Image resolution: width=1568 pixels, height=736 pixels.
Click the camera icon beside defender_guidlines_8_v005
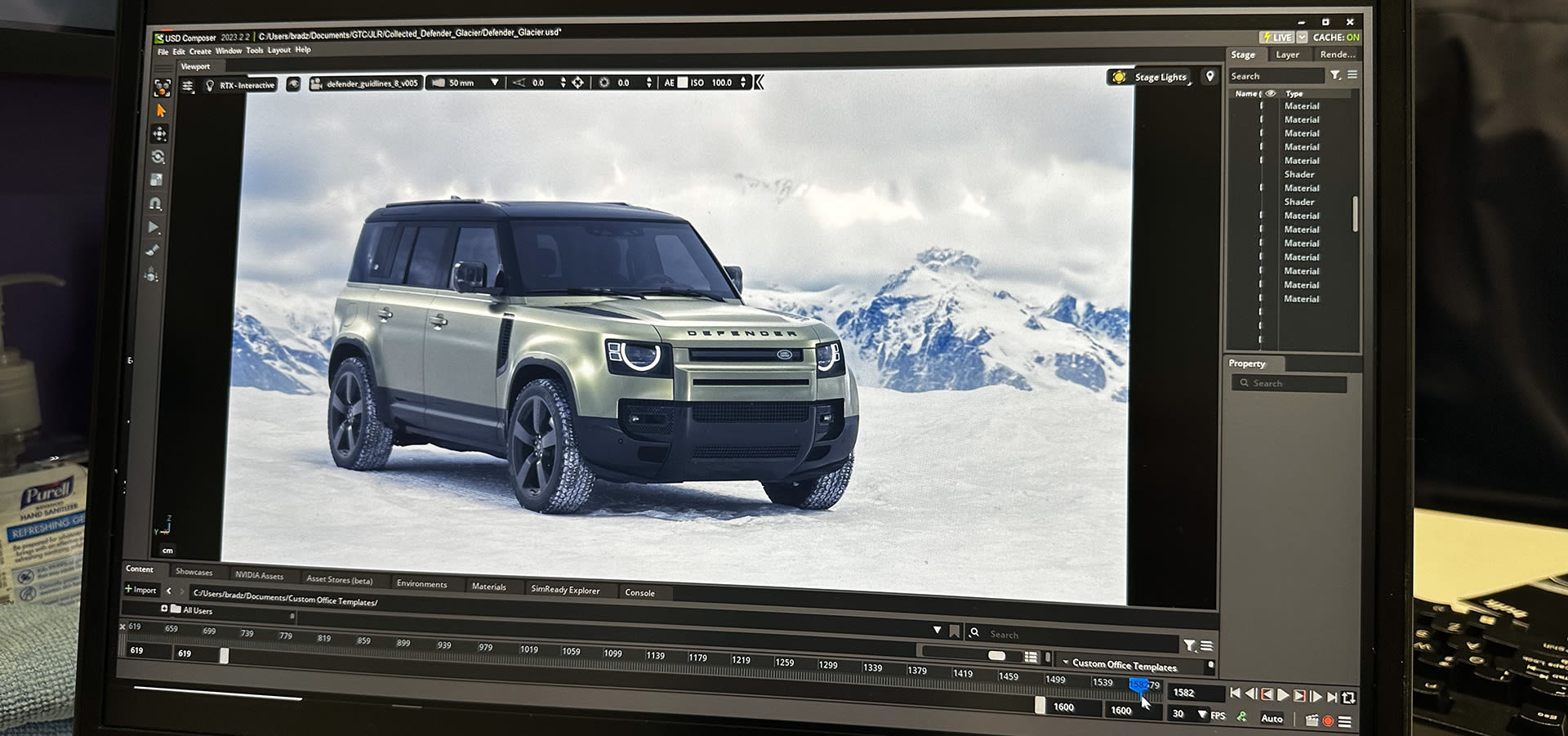316,83
